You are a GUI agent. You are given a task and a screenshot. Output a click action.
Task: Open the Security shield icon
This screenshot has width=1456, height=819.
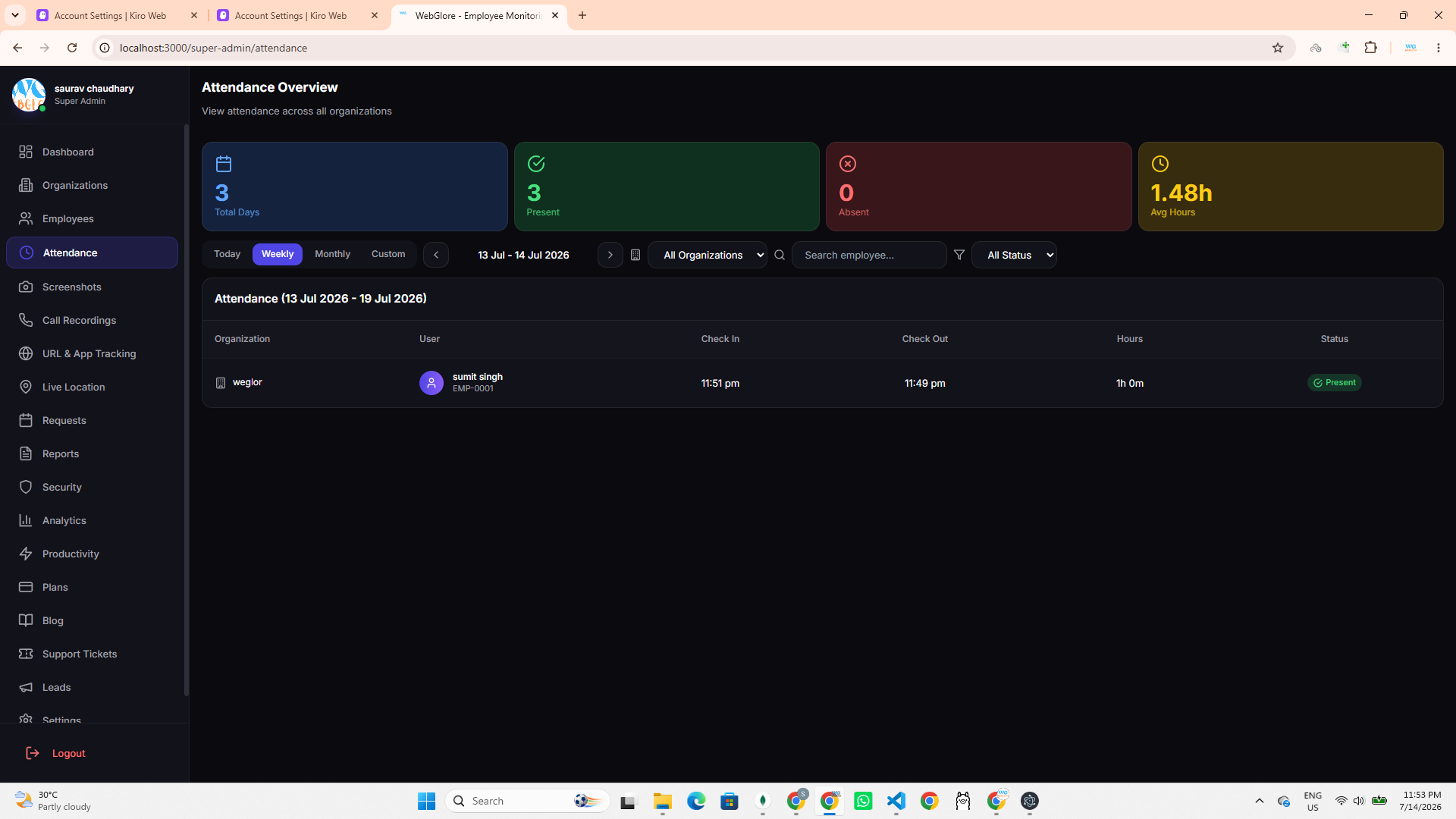click(x=26, y=487)
